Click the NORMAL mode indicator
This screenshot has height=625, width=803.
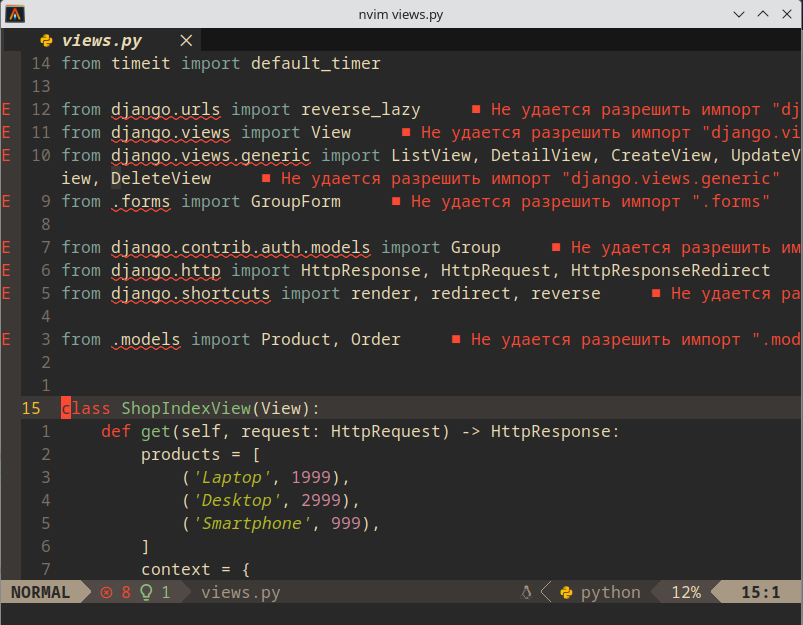[x=40, y=593]
